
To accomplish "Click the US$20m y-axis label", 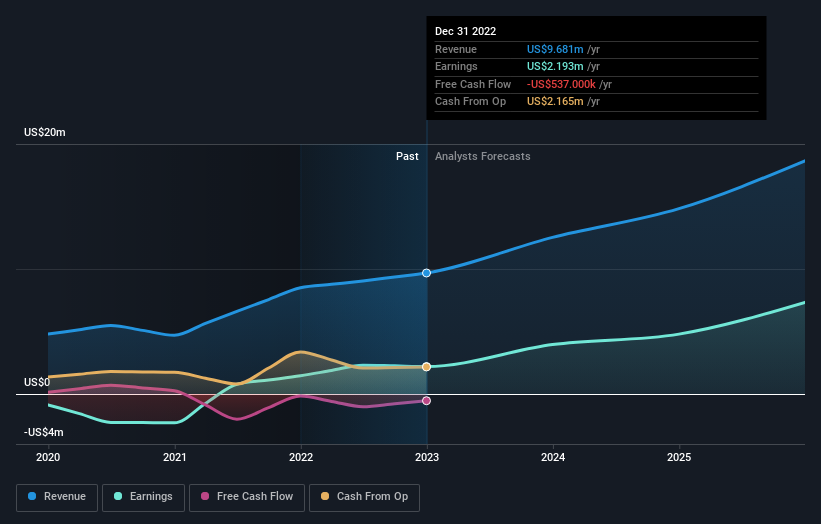I will point(45,132).
